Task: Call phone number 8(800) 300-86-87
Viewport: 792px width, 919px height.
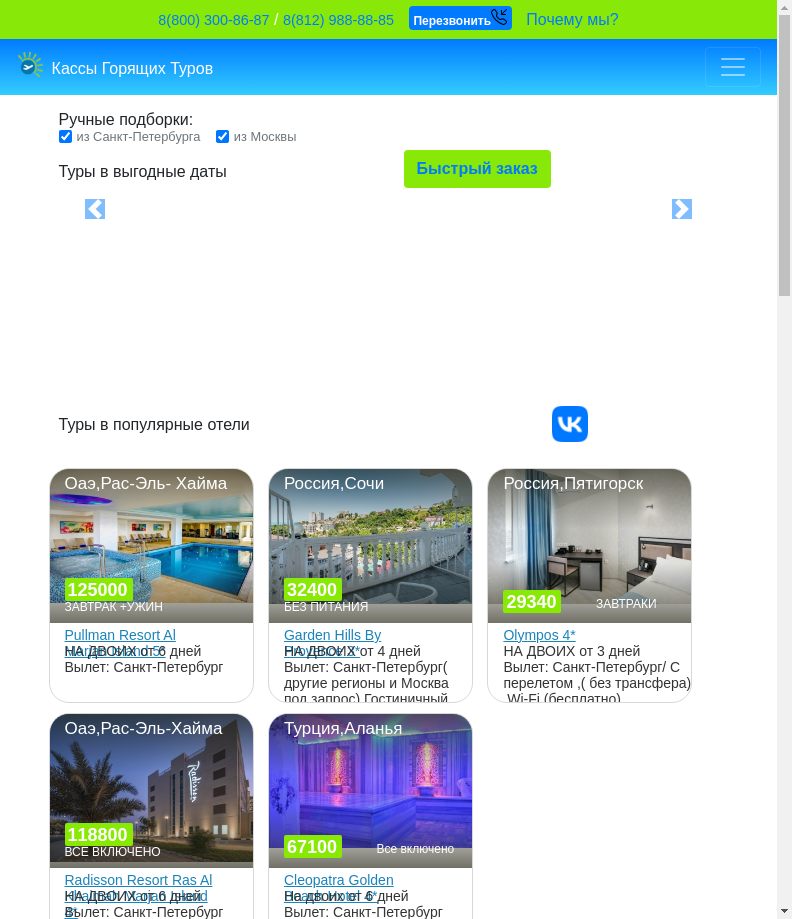Action: click(213, 20)
